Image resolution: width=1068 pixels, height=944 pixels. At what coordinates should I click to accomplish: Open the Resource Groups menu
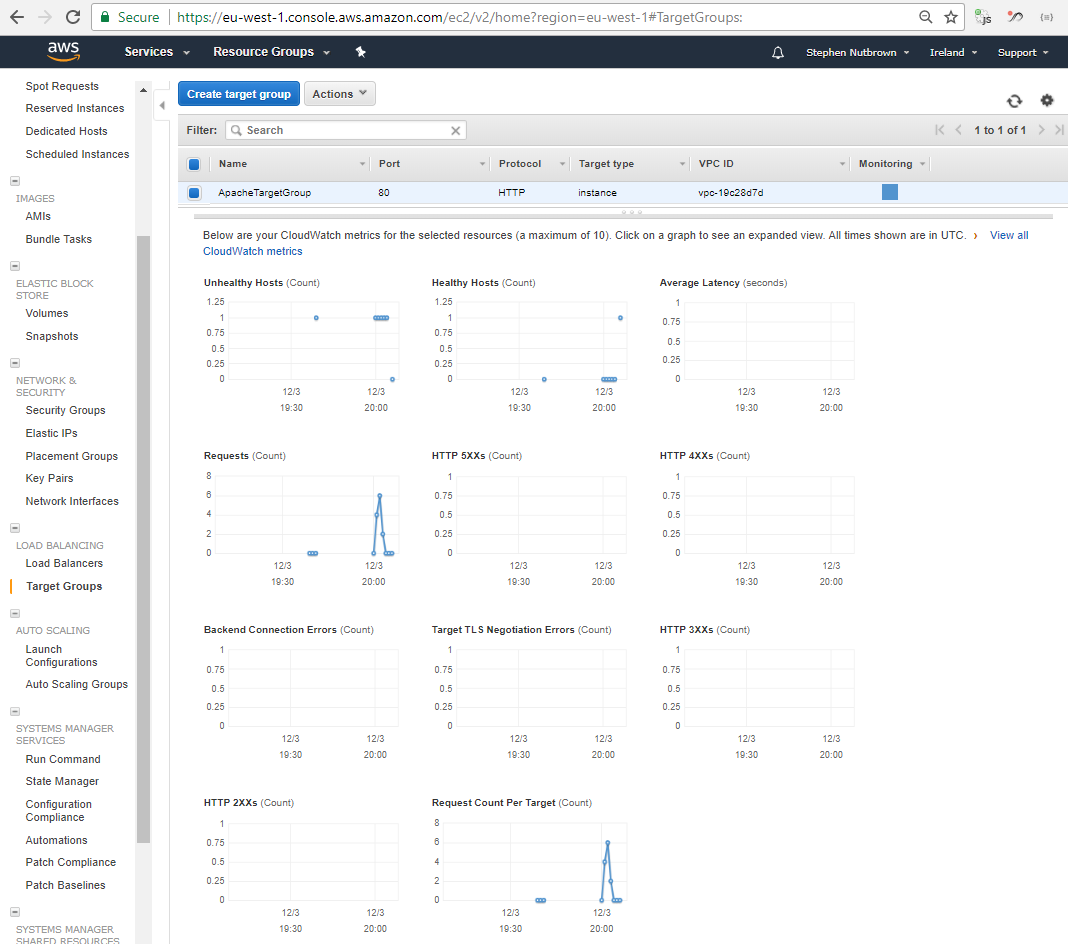click(x=271, y=52)
